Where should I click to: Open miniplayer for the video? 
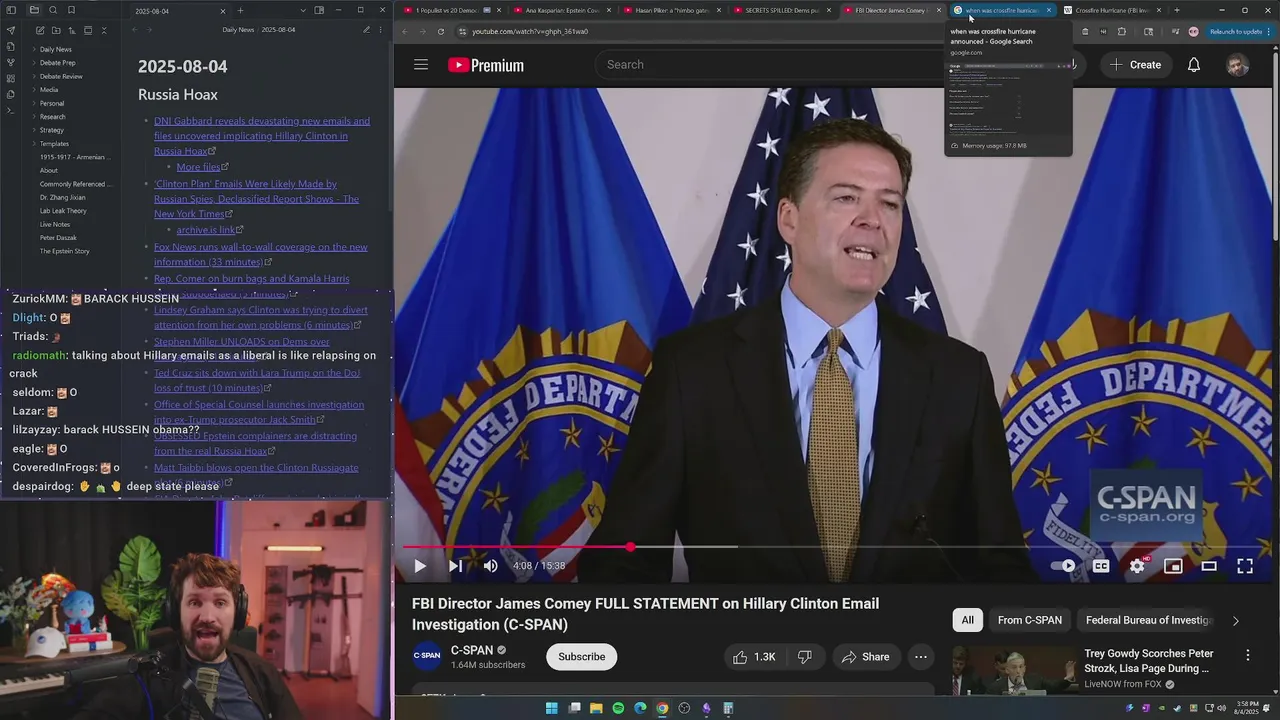[1173, 566]
